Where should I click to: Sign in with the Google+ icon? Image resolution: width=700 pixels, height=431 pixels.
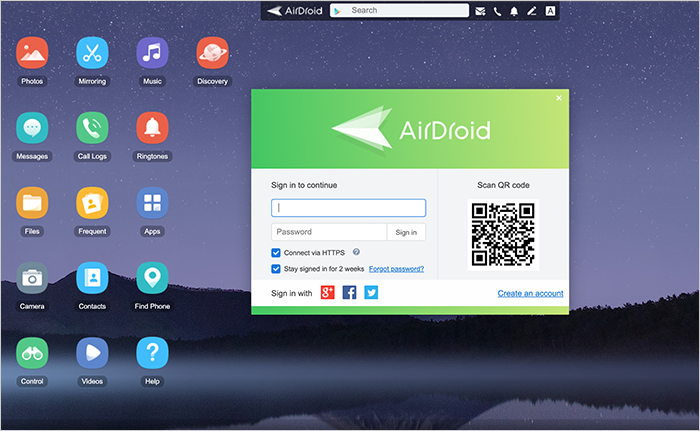tap(328, 293)
